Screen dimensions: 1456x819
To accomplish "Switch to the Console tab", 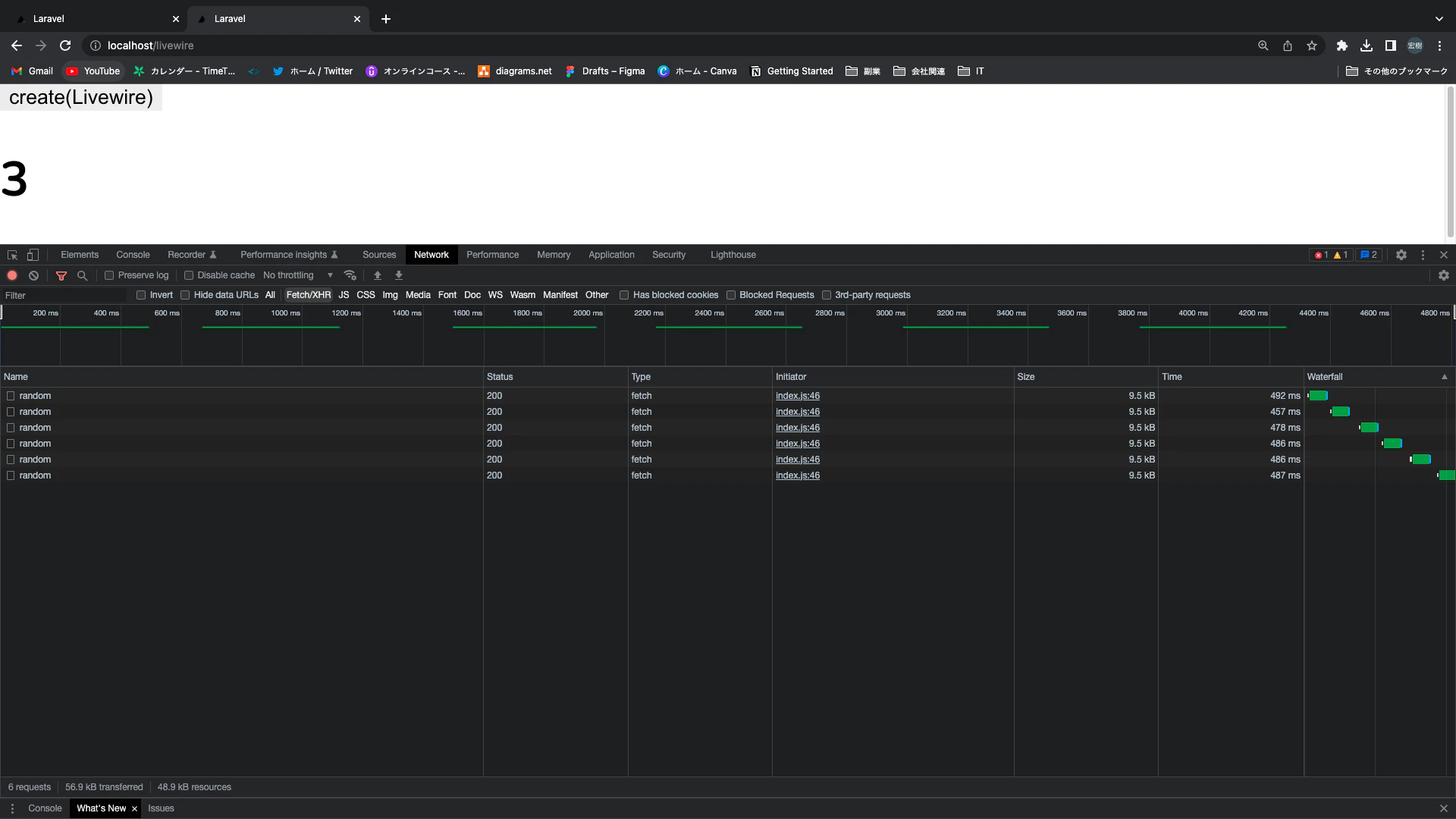I will point(133,255).
